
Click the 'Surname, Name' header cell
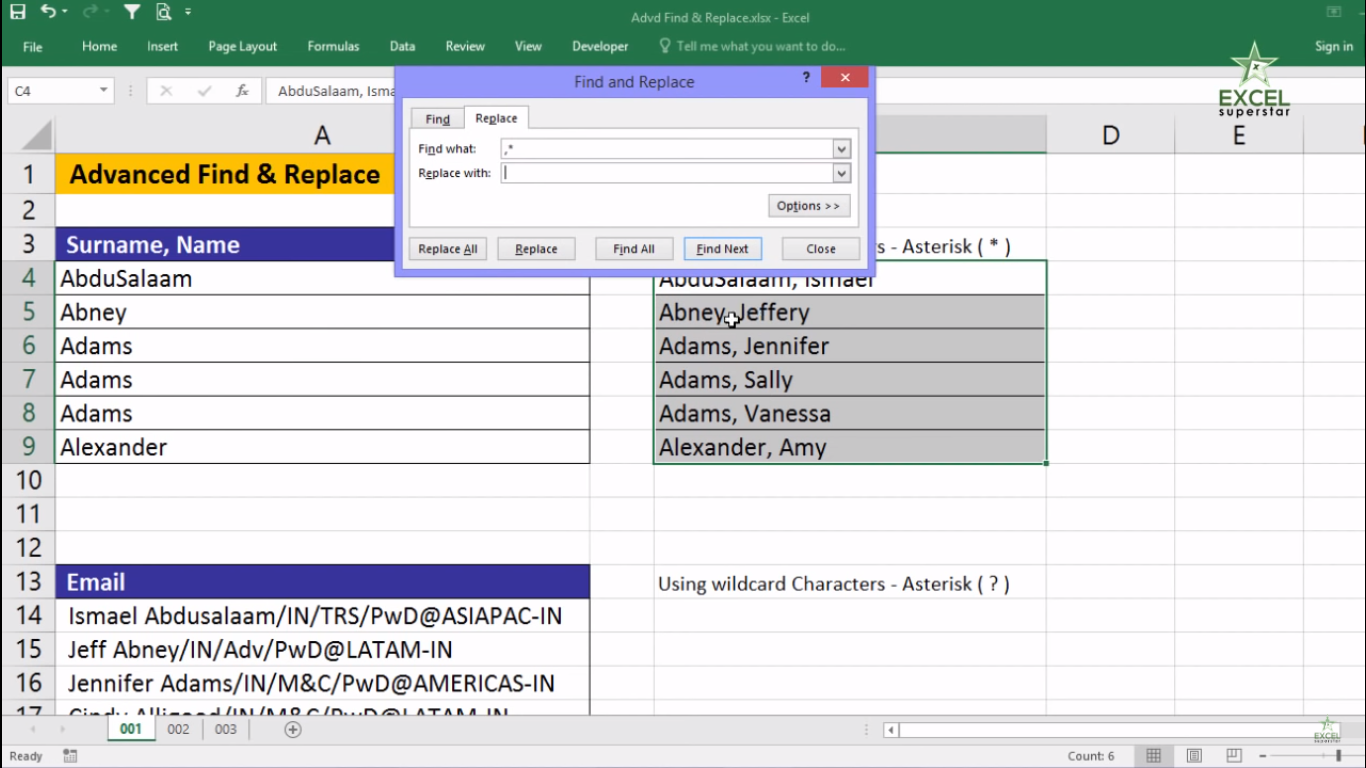(x=322, y=245)
